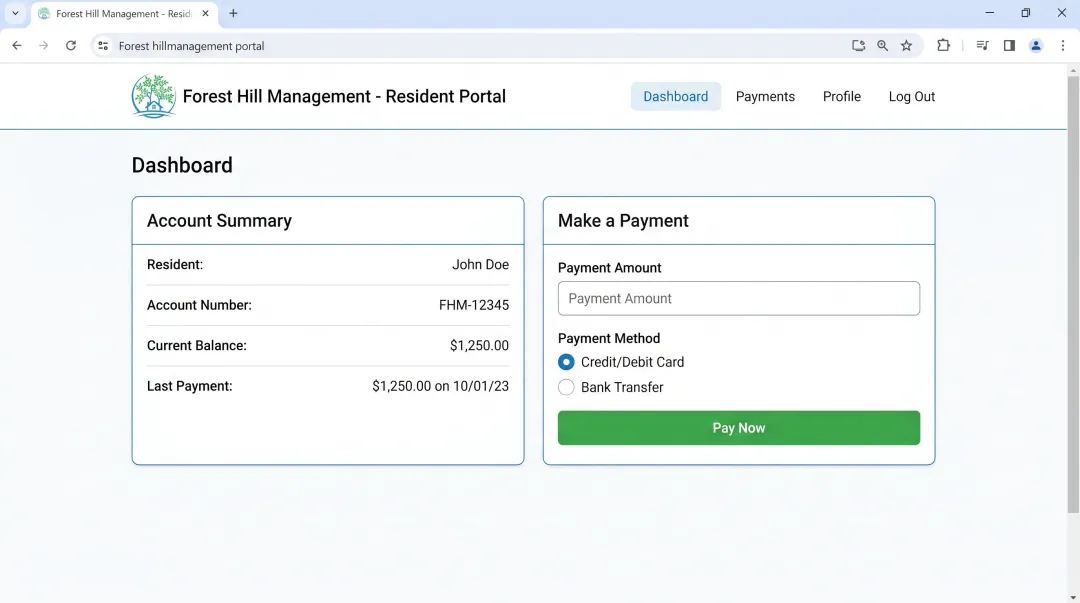The height and width of the screenshot is (603, 1080).
Task: Open the tab search dropdown arrow
Action: [x=15, y=13]
